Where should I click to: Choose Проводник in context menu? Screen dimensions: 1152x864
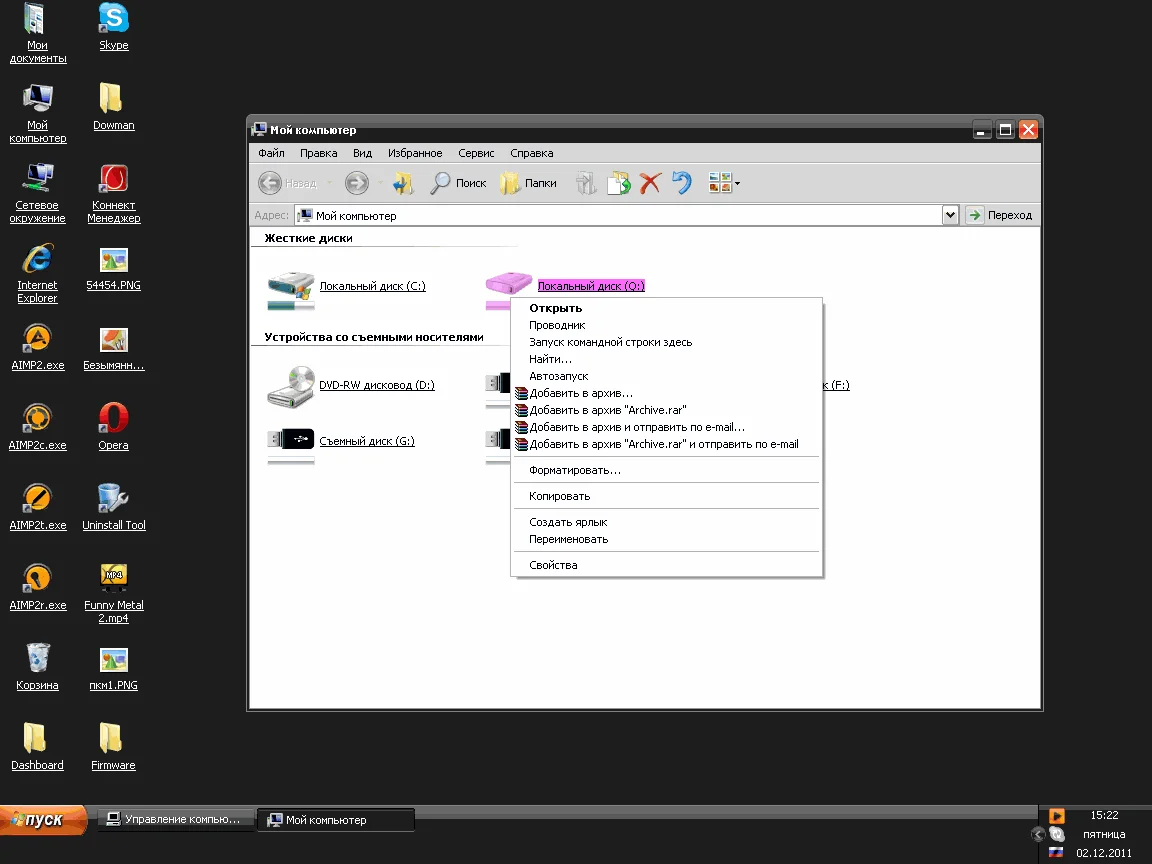(666, 325)
